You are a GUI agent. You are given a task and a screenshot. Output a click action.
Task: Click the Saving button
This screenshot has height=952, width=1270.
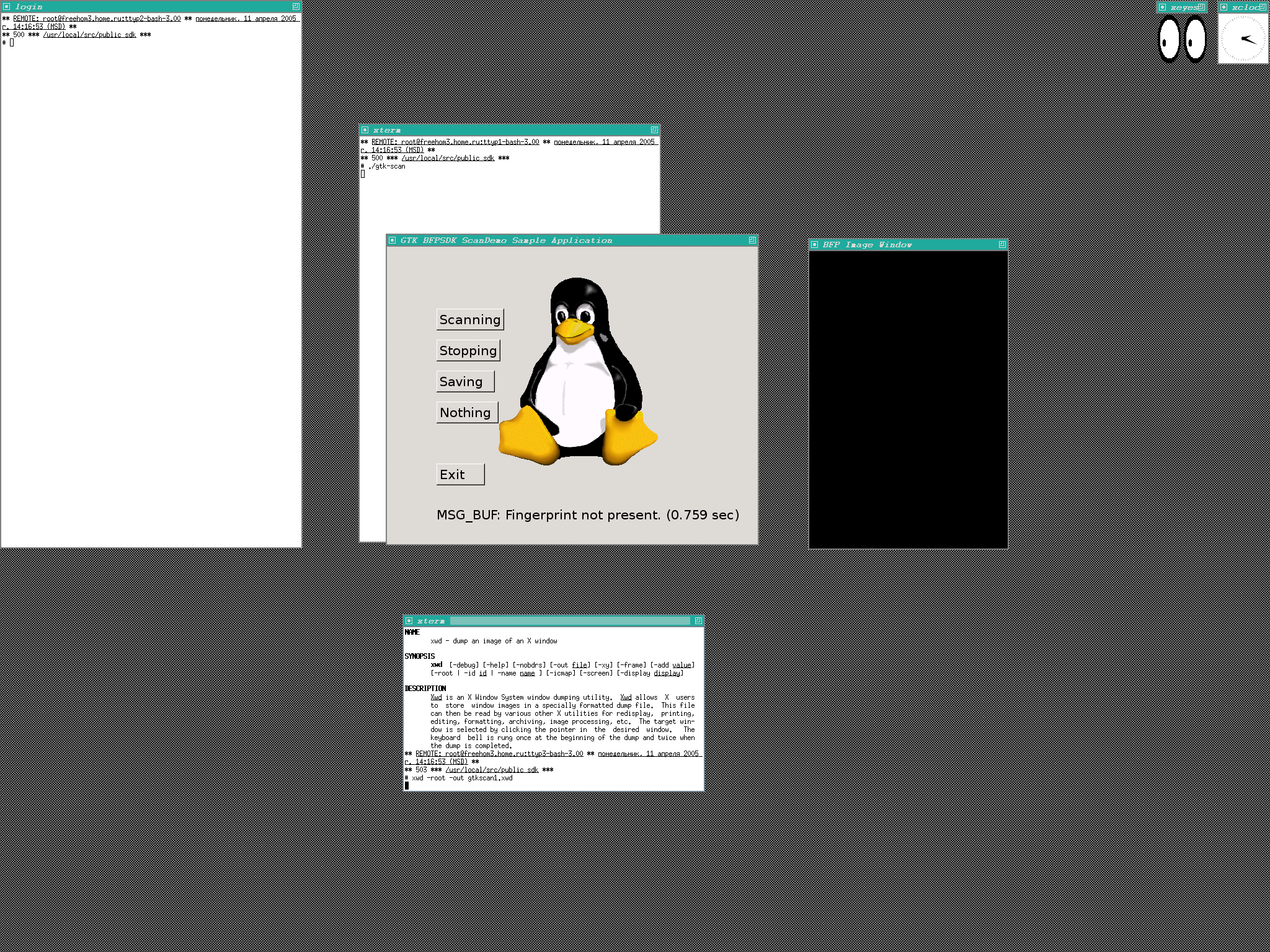coord(464,381)
